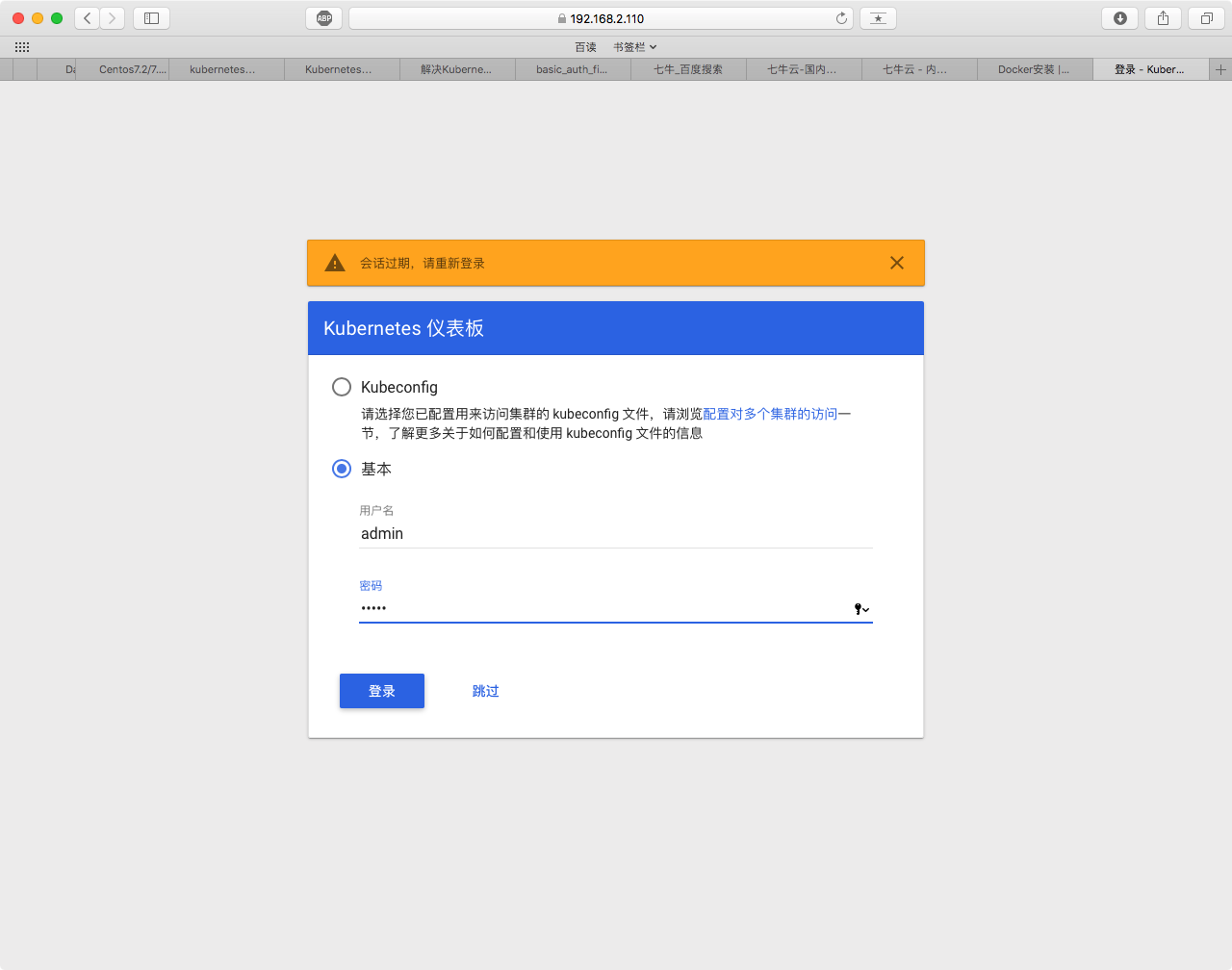Image resolution: width=1232 pixels, height=970 pixels.
Task: Switch to the Docker安装 tab
Action: click(1034, 69)
